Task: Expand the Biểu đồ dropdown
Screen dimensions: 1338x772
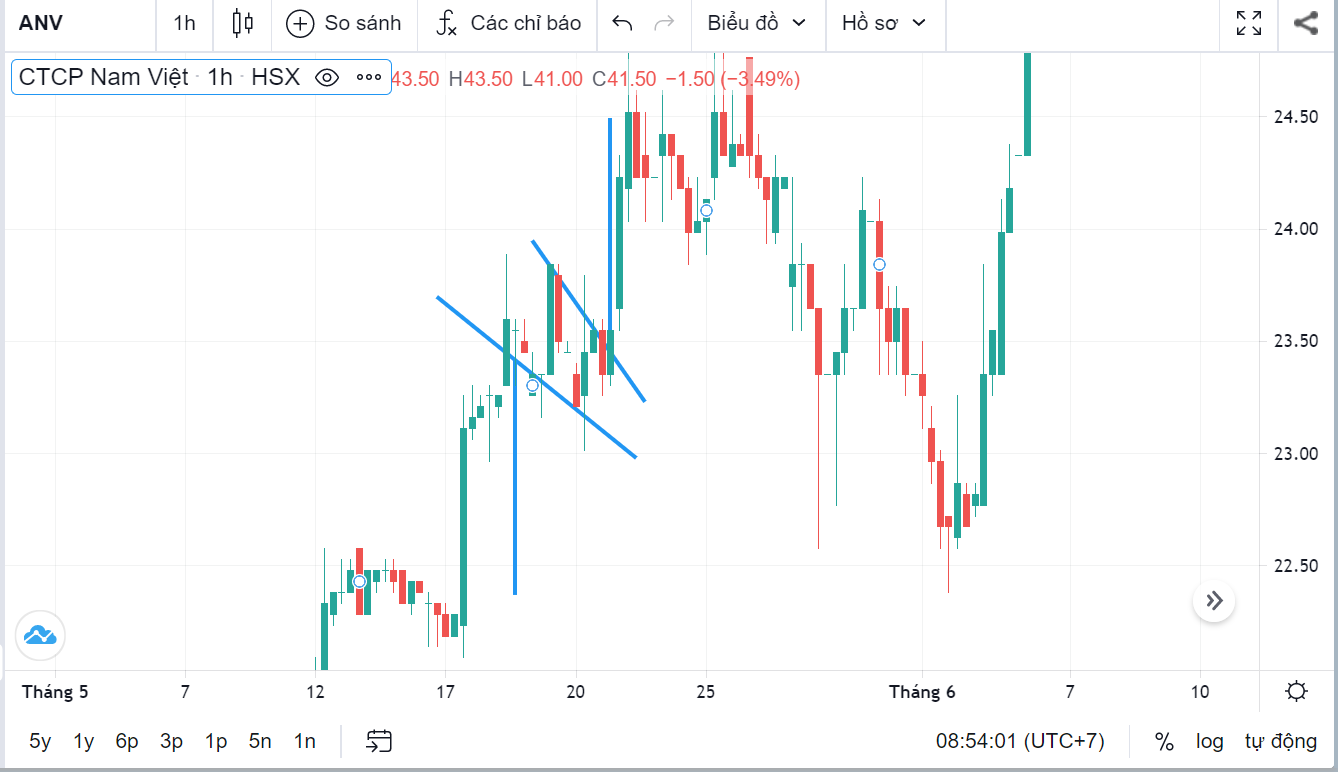Action: (757, 23)
